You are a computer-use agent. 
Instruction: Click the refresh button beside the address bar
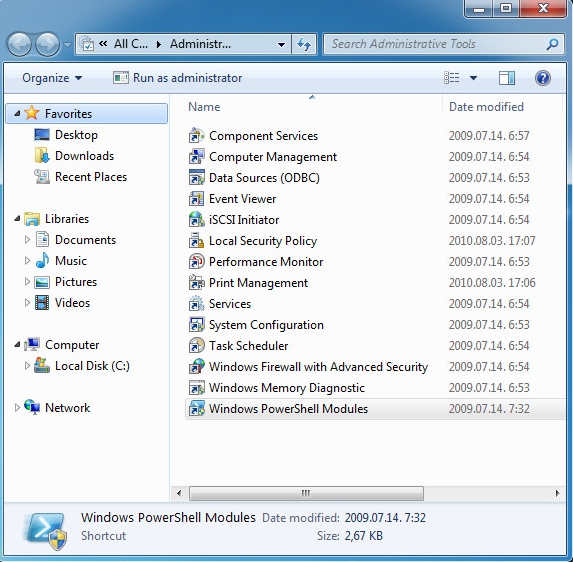coord(304,45)
